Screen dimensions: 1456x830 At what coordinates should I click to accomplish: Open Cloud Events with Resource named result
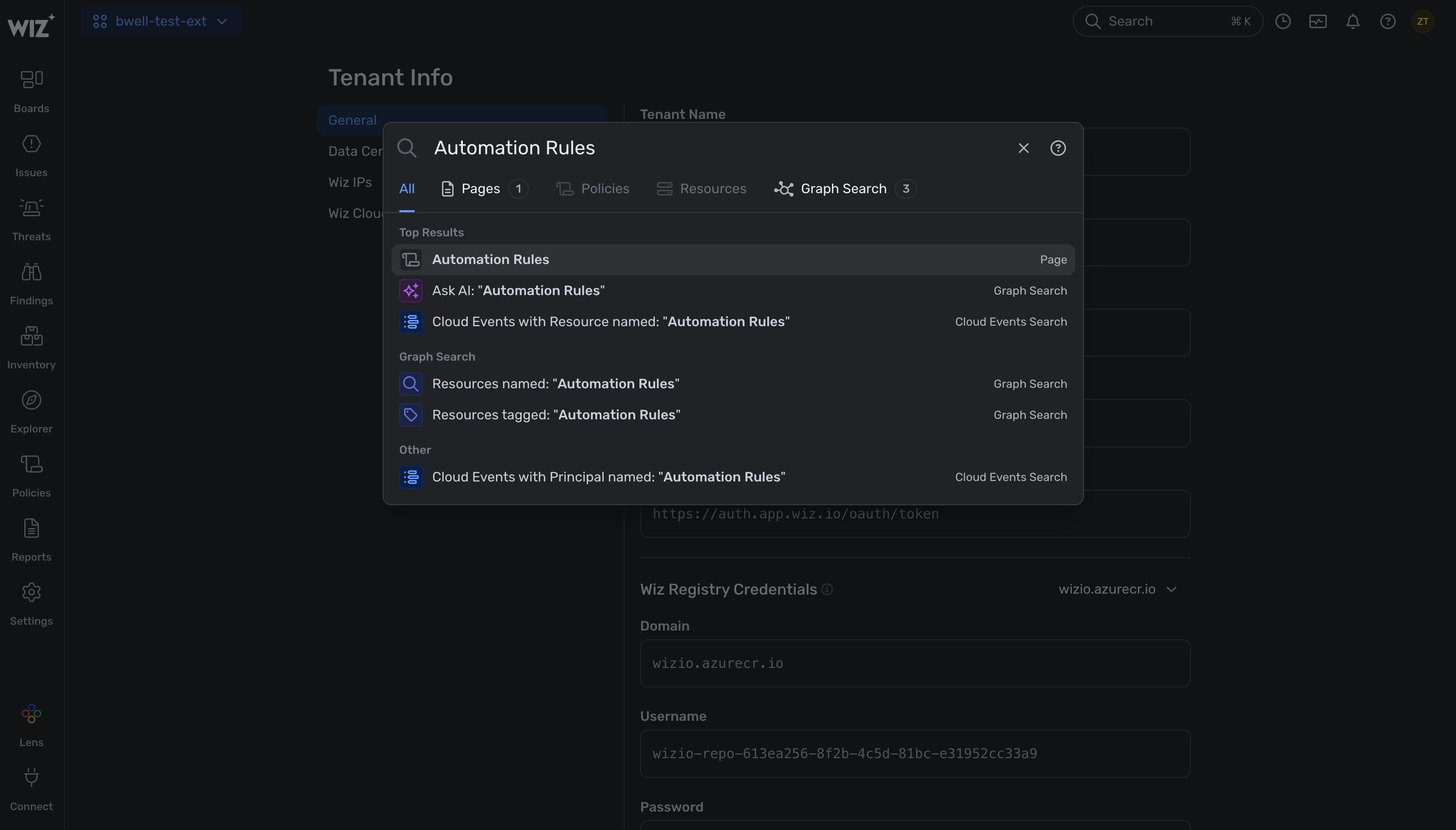pyautogui.click(x=733, y=322)
